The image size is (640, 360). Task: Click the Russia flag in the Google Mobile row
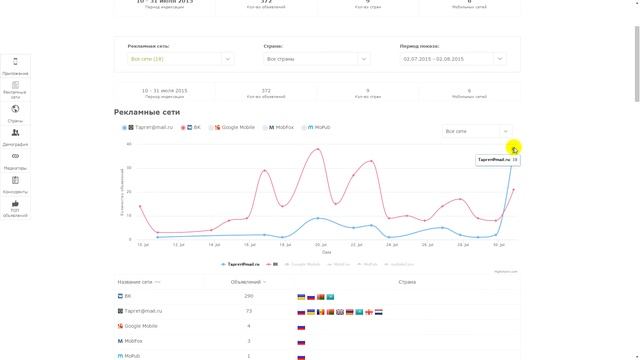(x=301, y=327)
